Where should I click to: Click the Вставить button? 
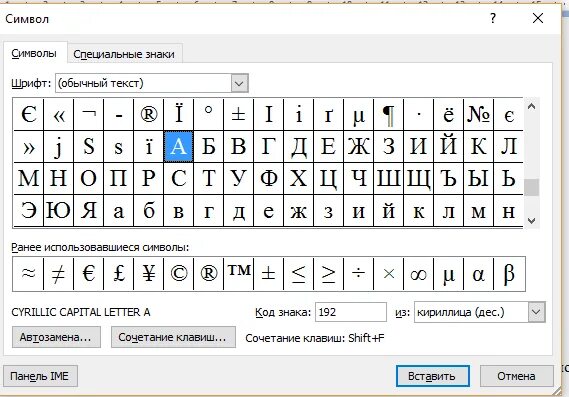[433, 376]
